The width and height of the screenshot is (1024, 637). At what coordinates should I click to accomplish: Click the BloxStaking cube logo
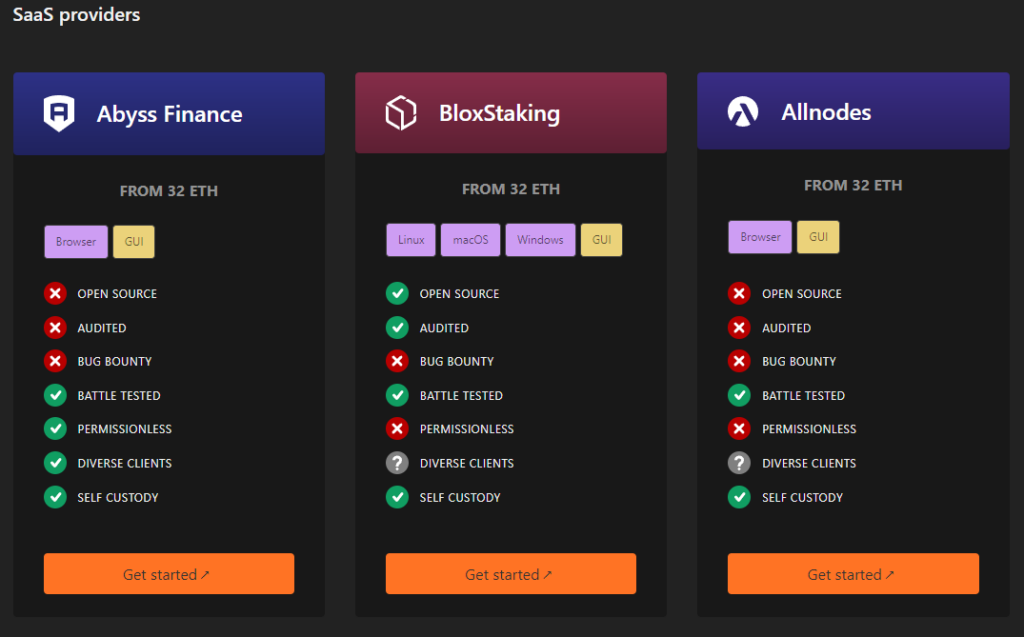click(401, 112)
